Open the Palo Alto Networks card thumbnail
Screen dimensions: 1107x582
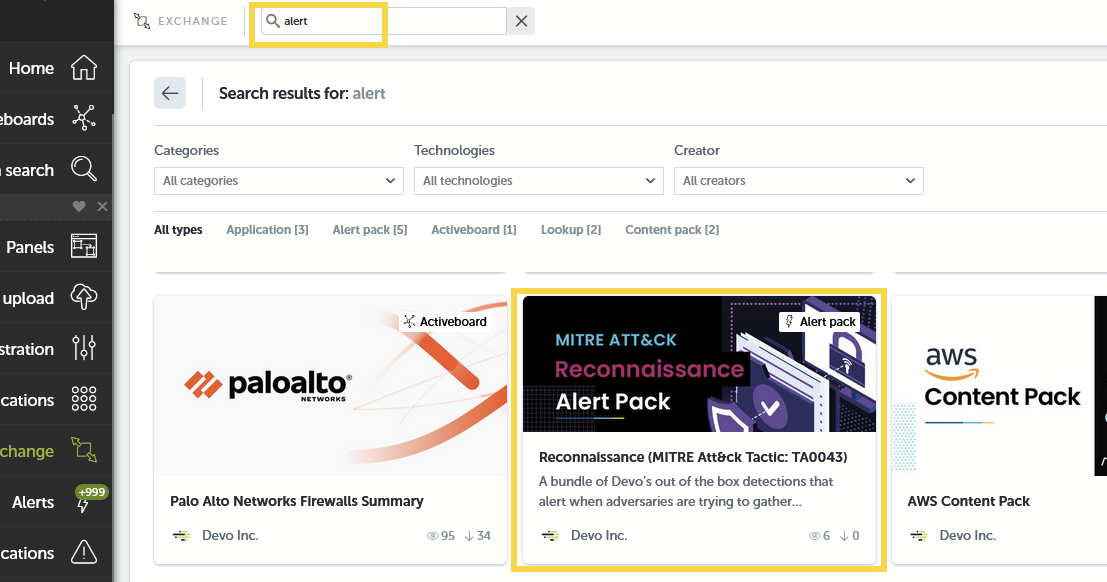point(330,386)
